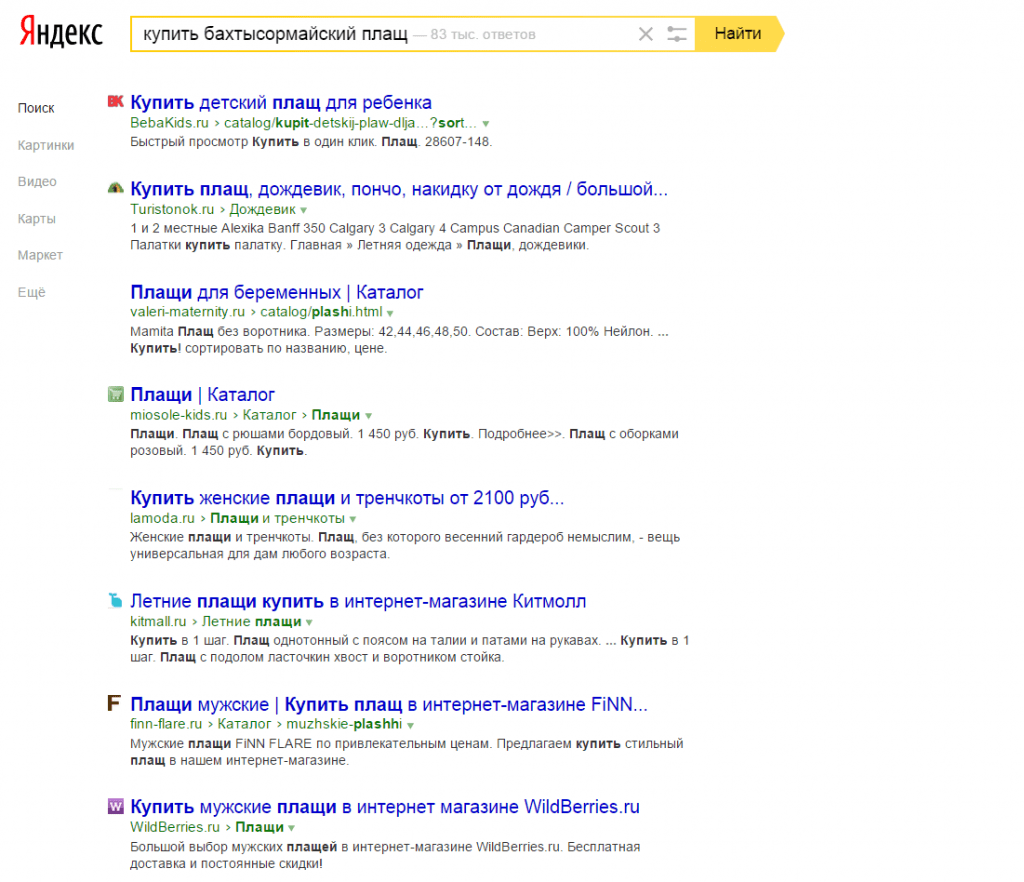Screen dimensions: 1024x882
Task: Click the Turistonok tent favicon
Action: 116,188
